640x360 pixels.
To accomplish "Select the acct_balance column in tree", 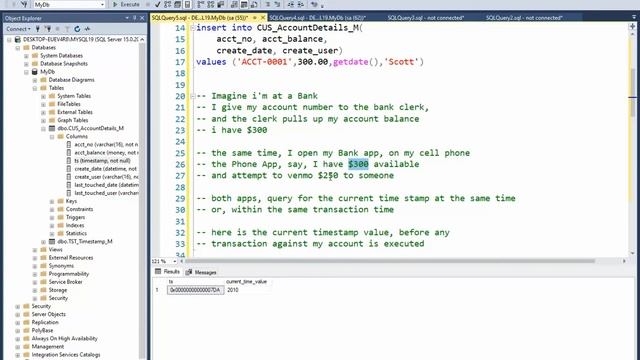I will [106, 153].
